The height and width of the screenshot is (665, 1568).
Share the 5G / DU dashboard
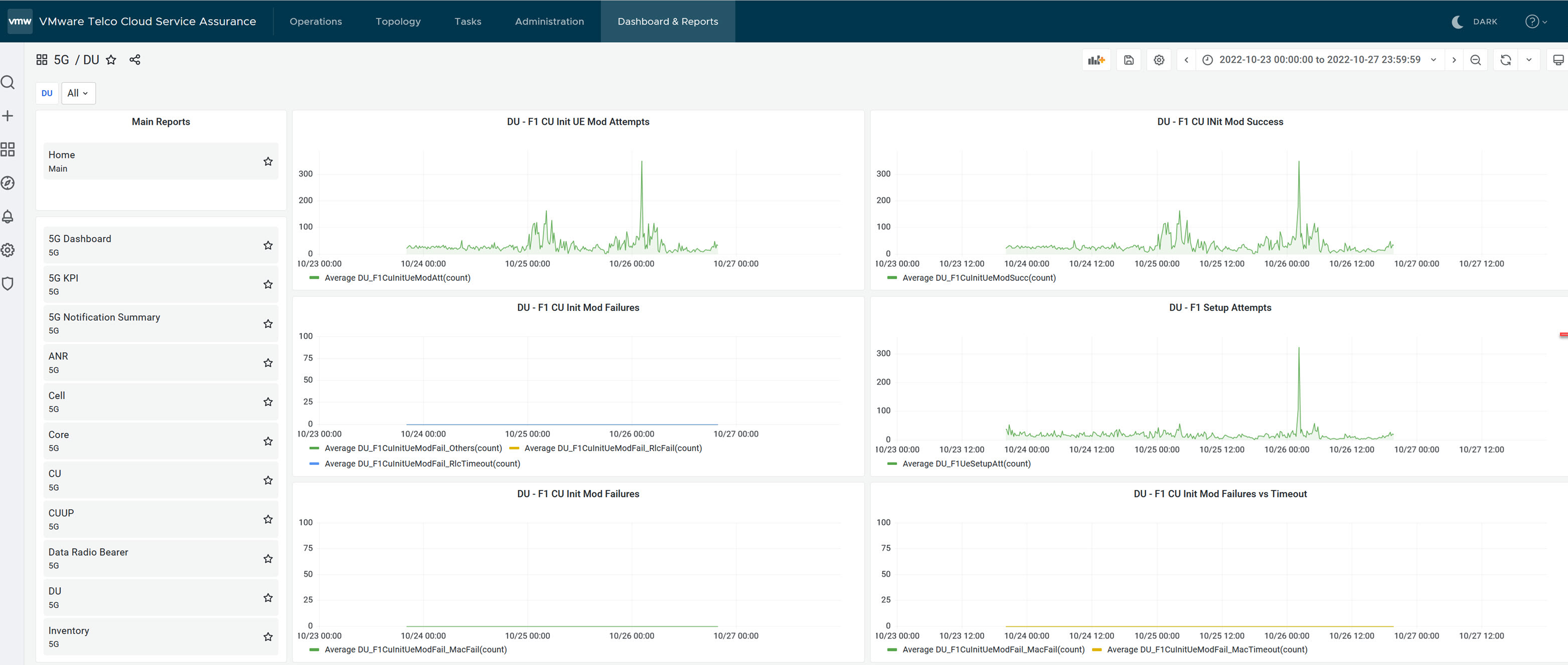pyautogui.click(x=135, y=60)
